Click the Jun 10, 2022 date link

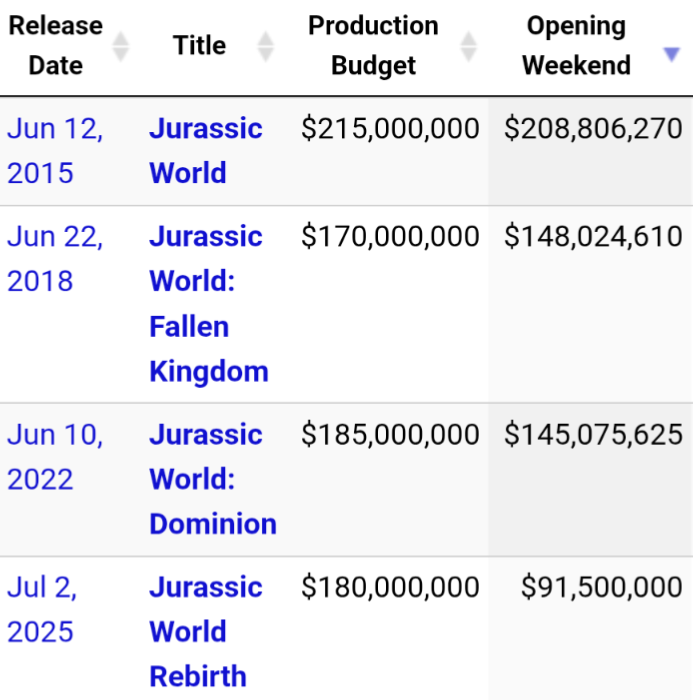[x=55, y=457]
